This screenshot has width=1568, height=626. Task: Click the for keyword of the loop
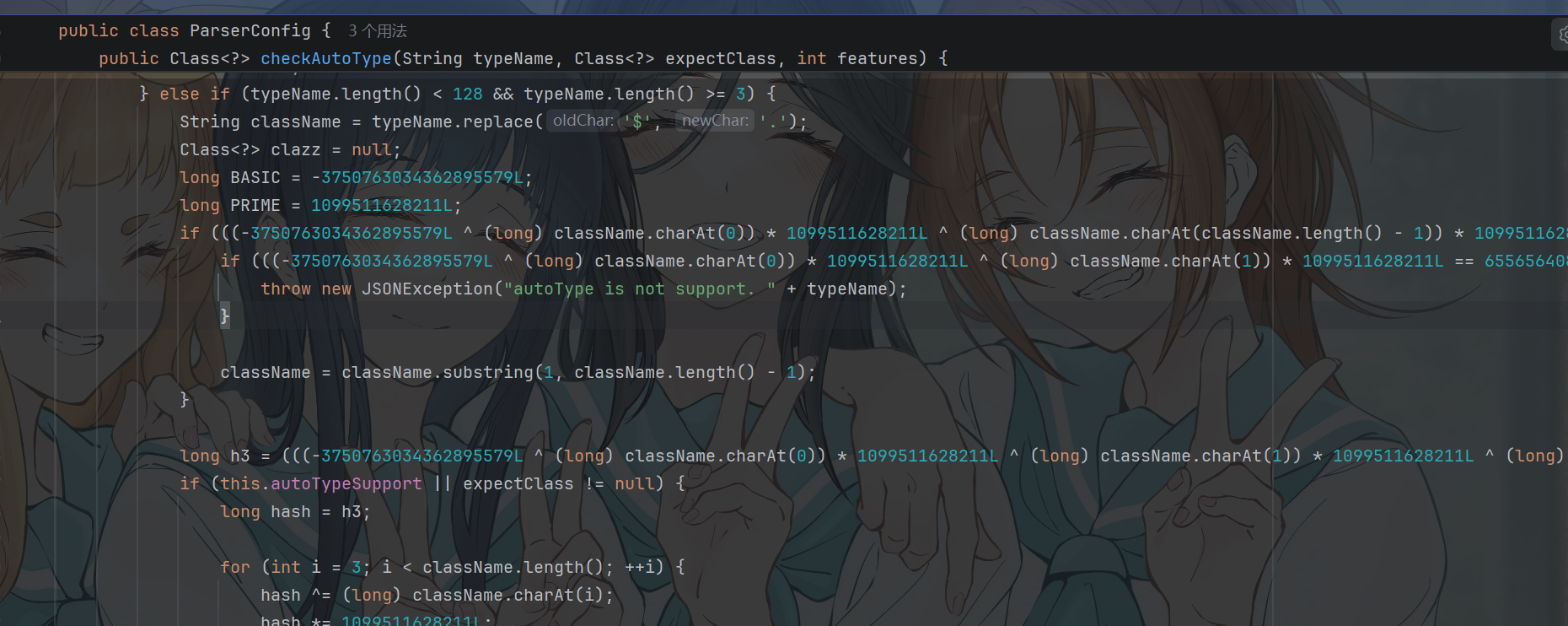tap(235, 568)
